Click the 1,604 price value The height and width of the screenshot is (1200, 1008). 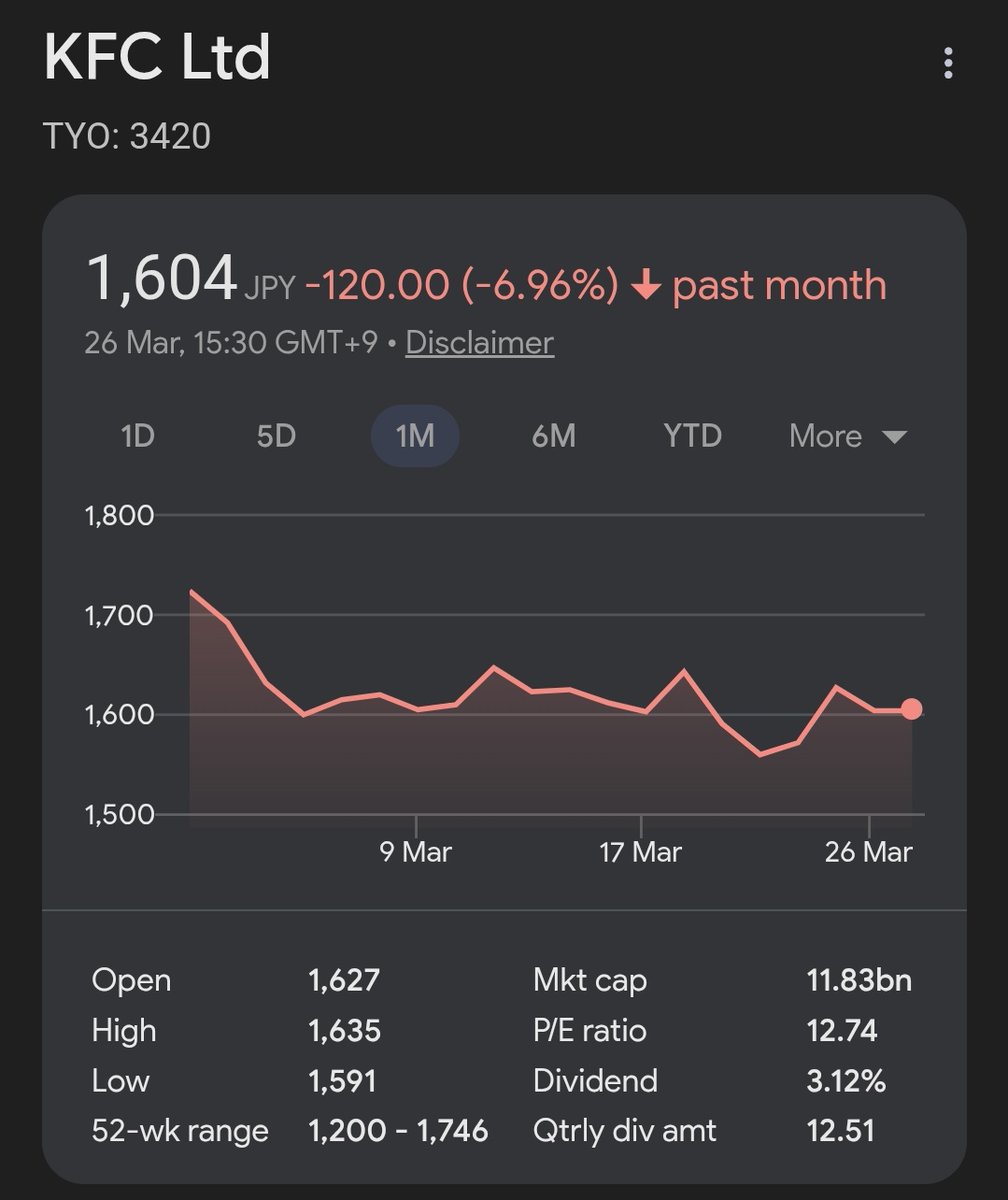162,278
